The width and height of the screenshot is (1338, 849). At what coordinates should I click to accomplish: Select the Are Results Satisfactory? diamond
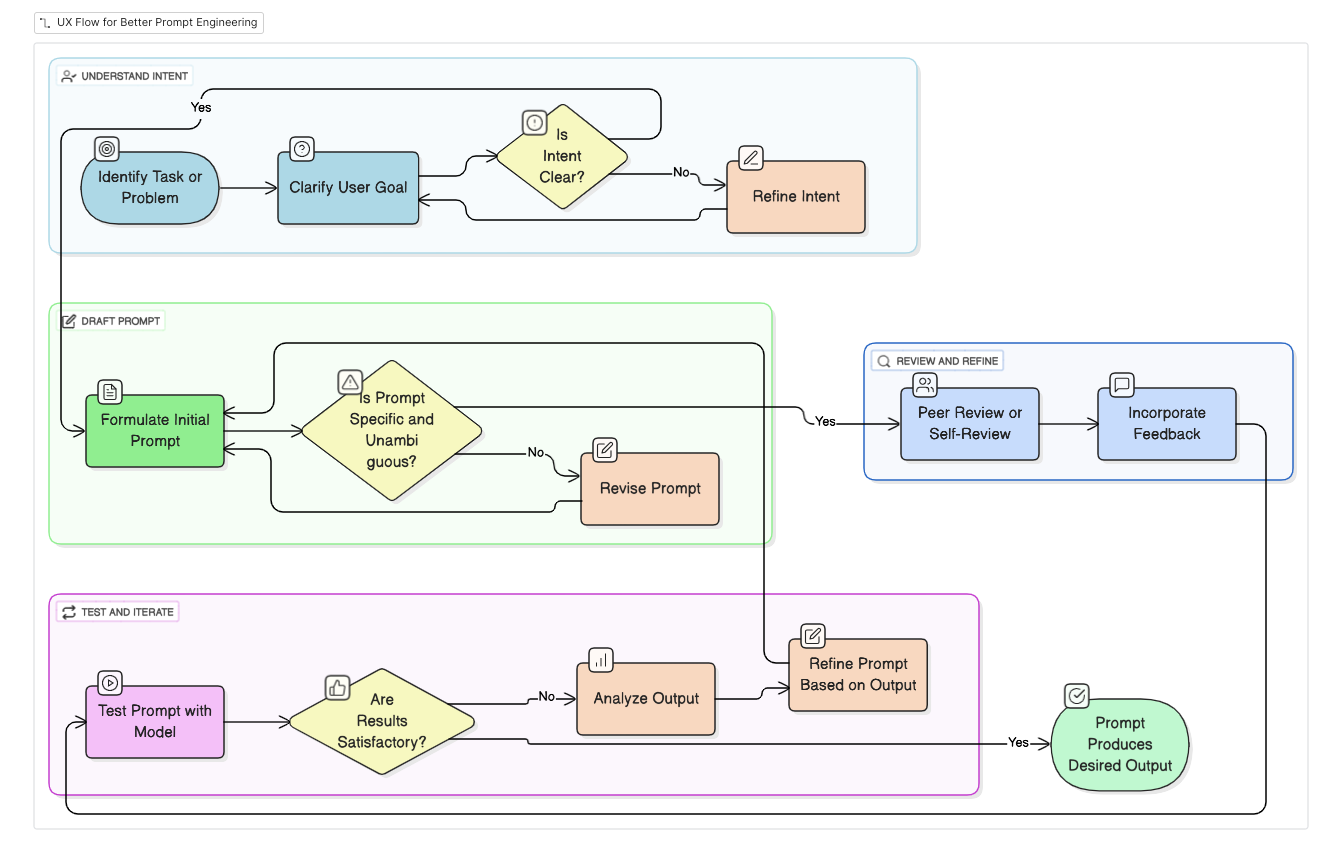382,722
